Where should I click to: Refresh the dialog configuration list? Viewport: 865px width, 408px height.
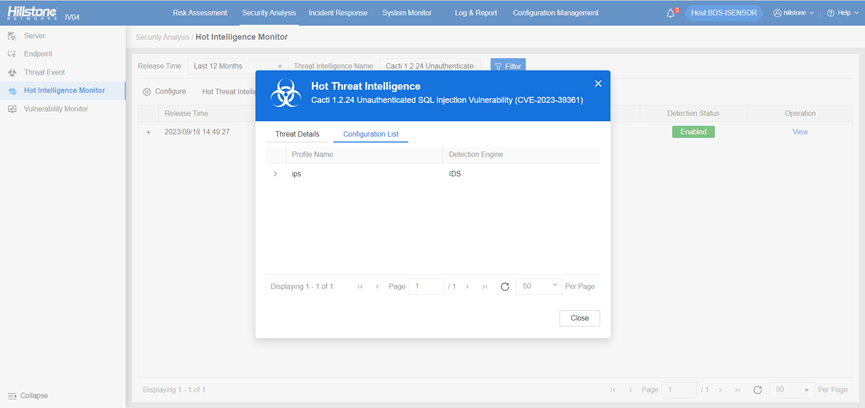[504, 287]
